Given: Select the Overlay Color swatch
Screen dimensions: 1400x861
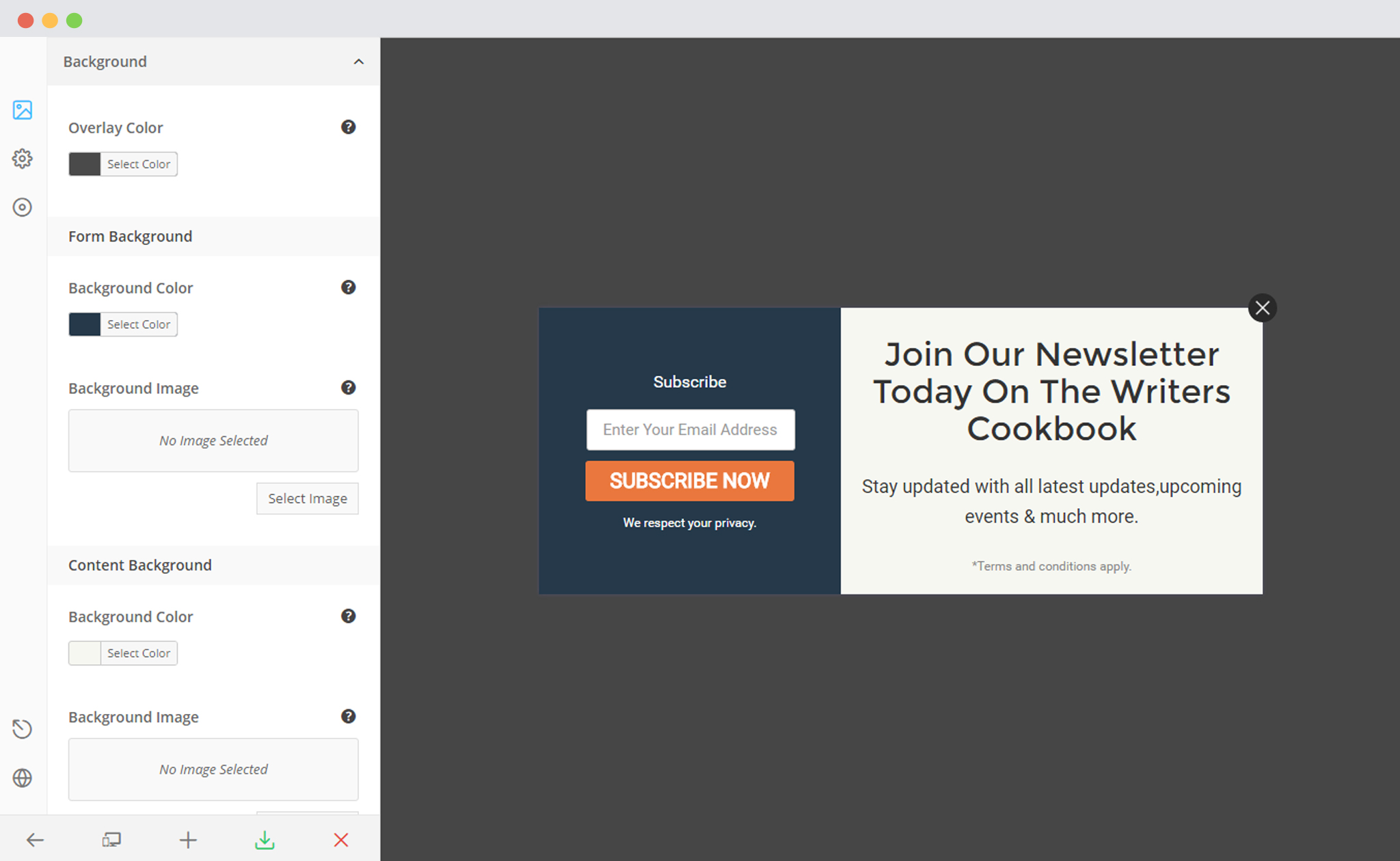Looking at the screenshot, I should click(x=83, y=163).
